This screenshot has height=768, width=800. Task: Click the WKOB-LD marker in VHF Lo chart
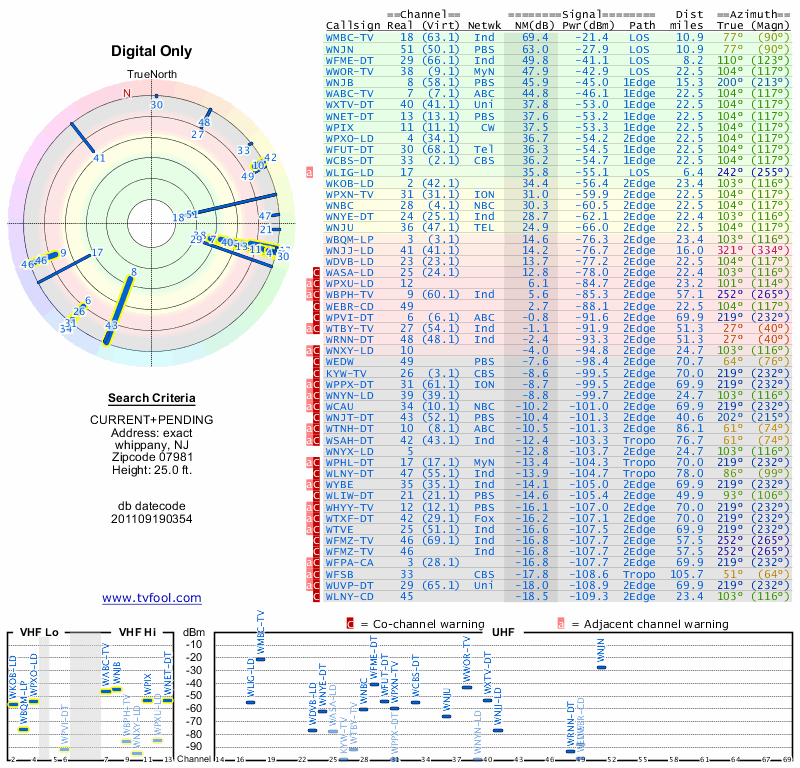point(13,705)
